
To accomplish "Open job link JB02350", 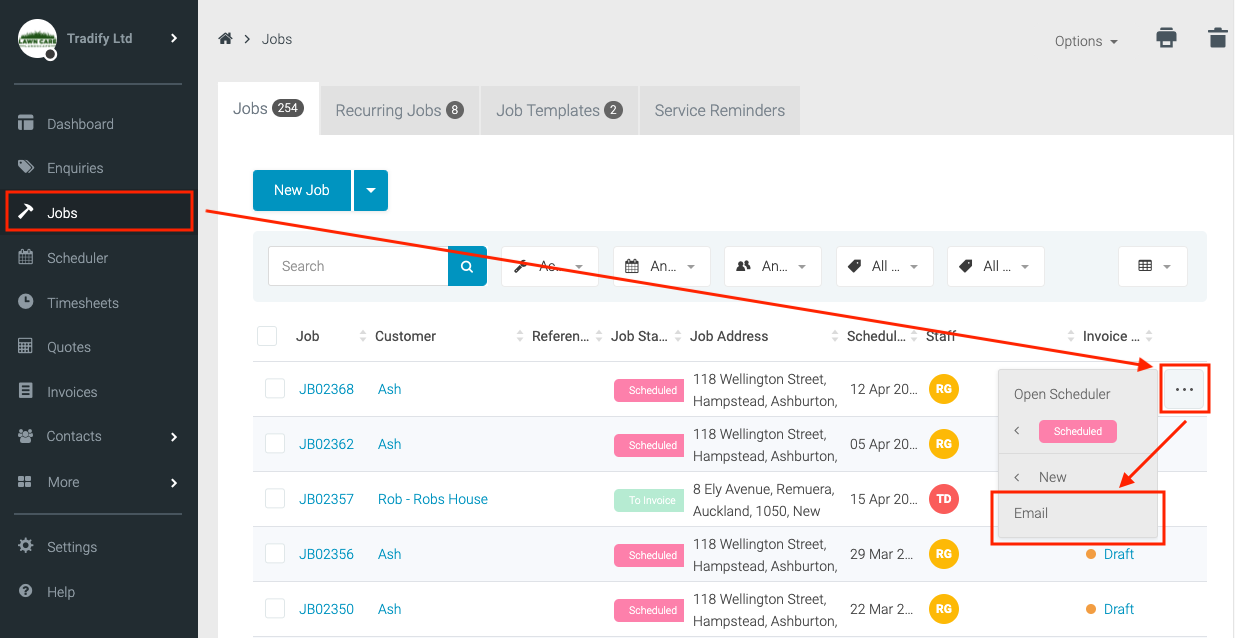I will [x=326, y=609].
